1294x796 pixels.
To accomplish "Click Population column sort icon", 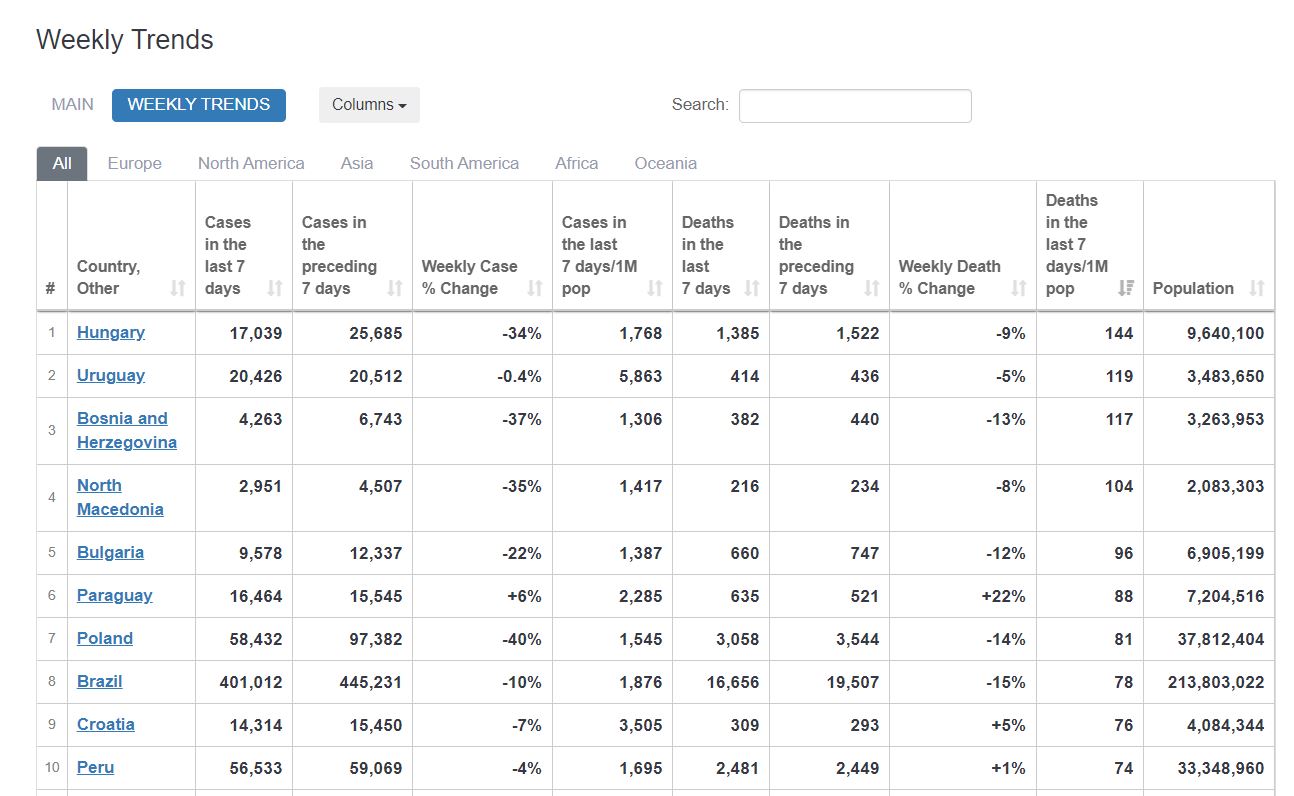I will 1257,288.
